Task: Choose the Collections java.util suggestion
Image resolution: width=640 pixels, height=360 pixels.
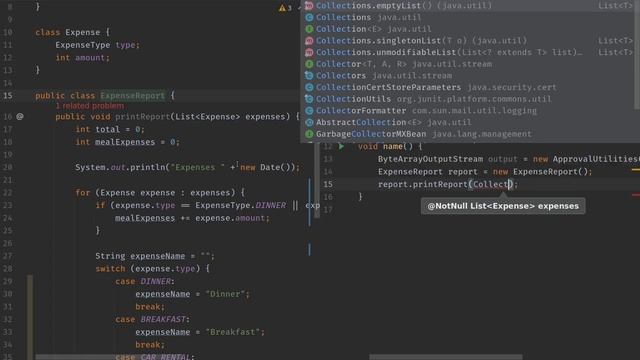Action: click(x=469, y=17)
